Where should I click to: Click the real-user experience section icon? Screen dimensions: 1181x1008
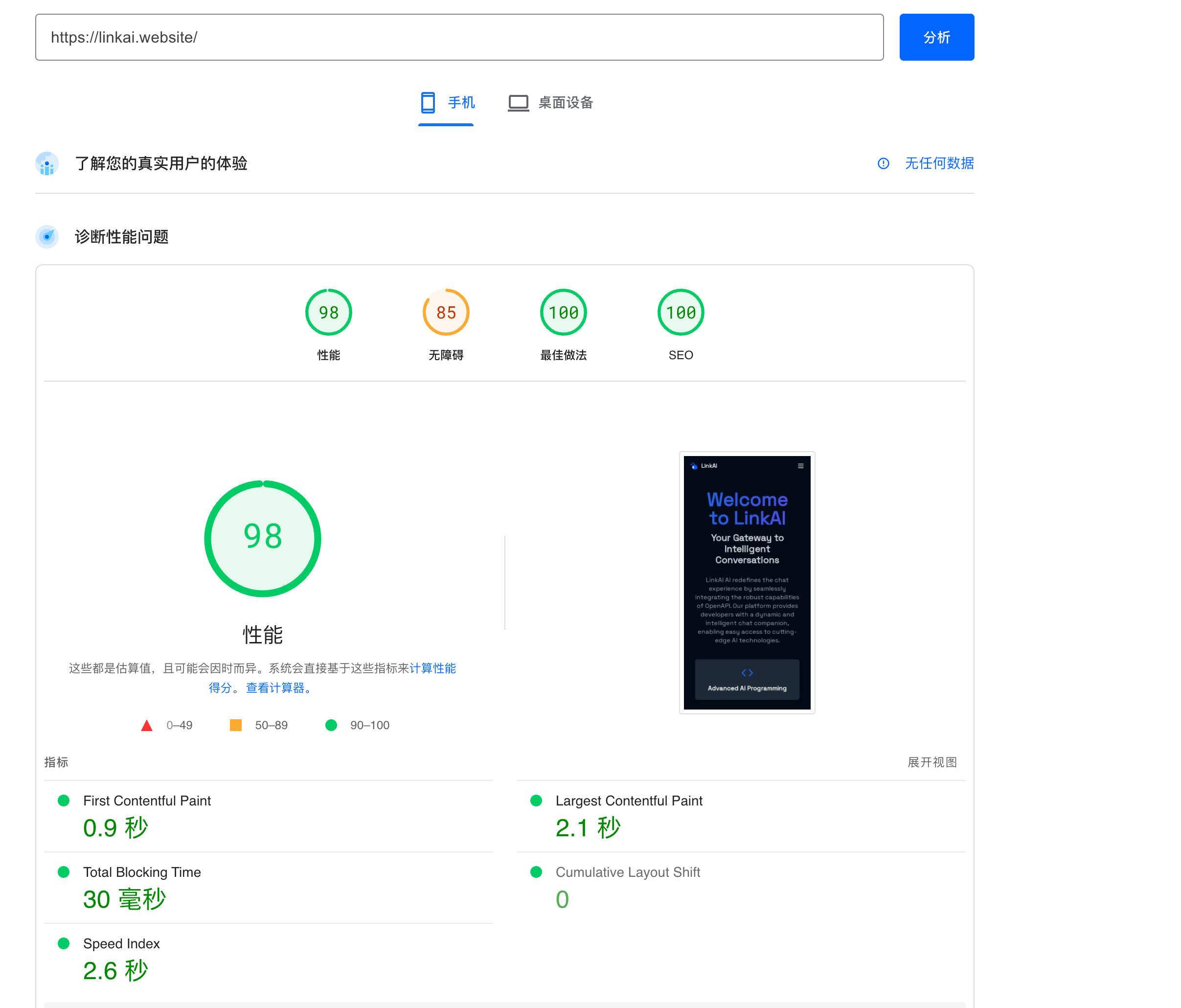pyautogui.click(x=47, y=163)
